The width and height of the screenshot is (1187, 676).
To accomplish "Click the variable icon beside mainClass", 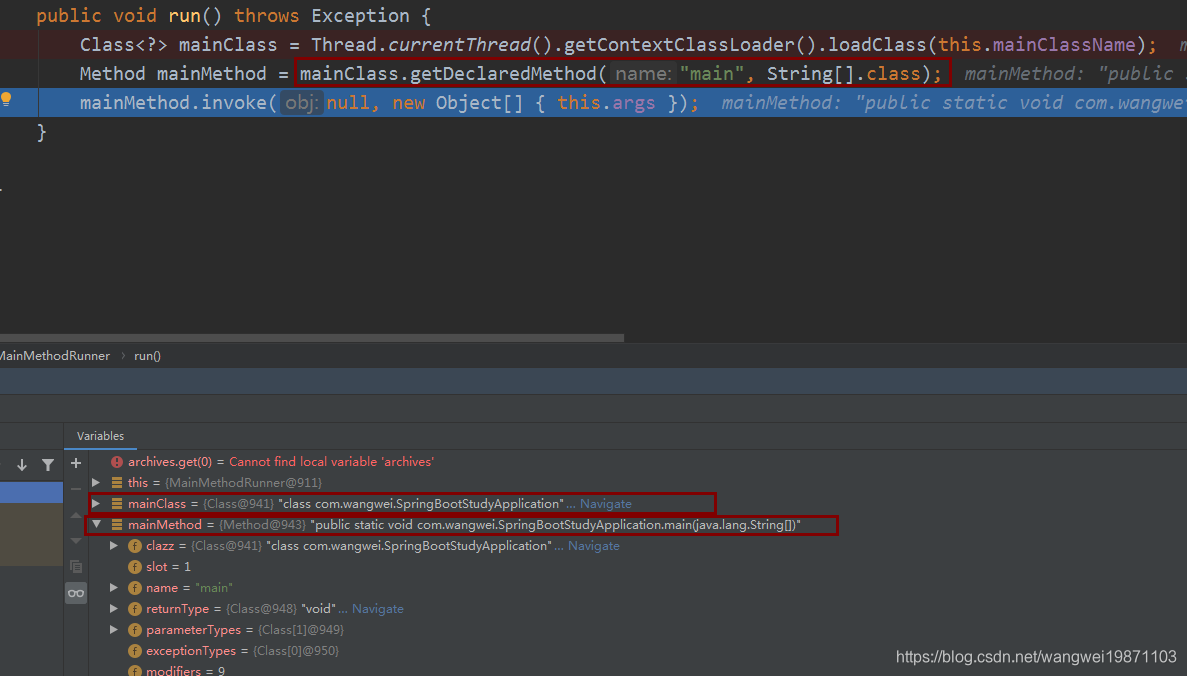I will (117, 503).
